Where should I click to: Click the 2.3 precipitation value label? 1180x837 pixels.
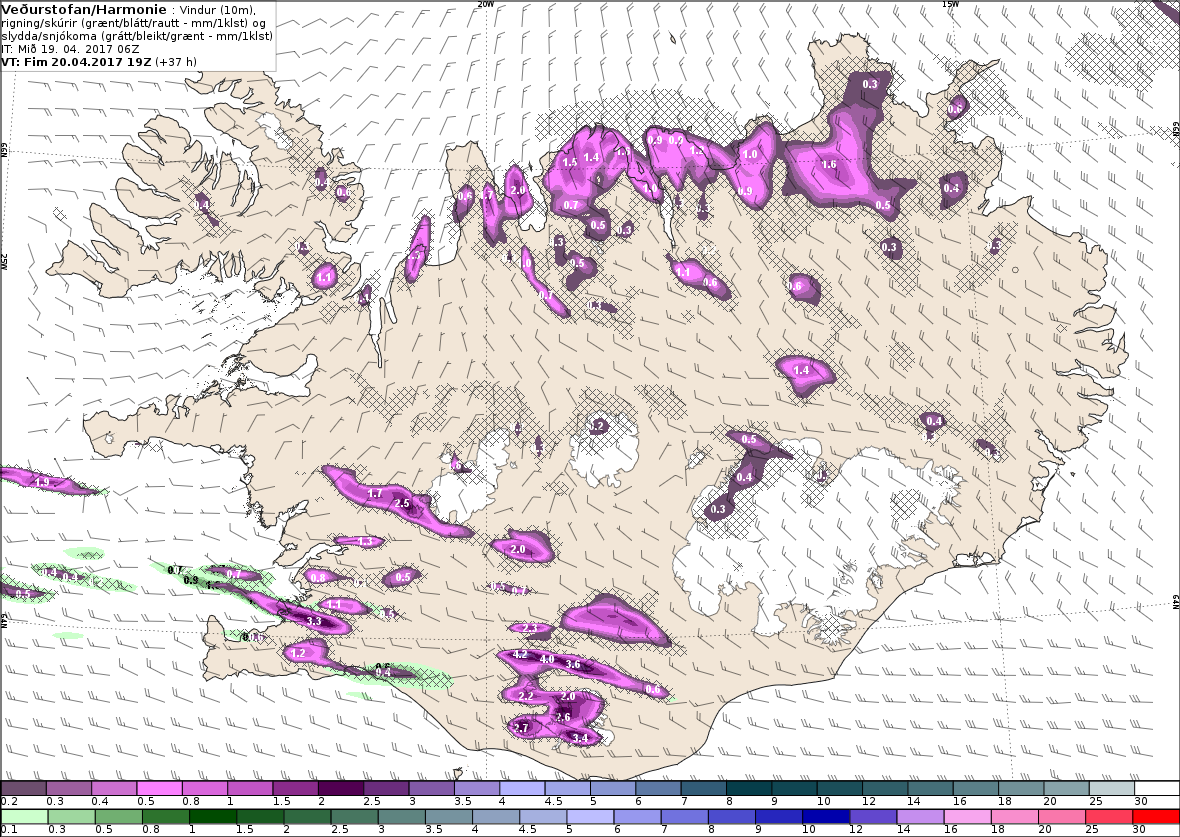coord(530,629)
